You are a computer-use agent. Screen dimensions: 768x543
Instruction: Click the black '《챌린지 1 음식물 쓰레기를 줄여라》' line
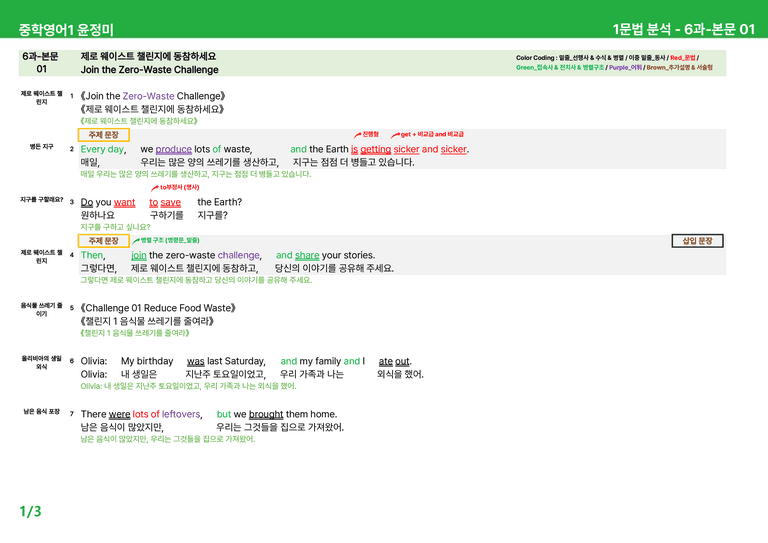(146, 321)
